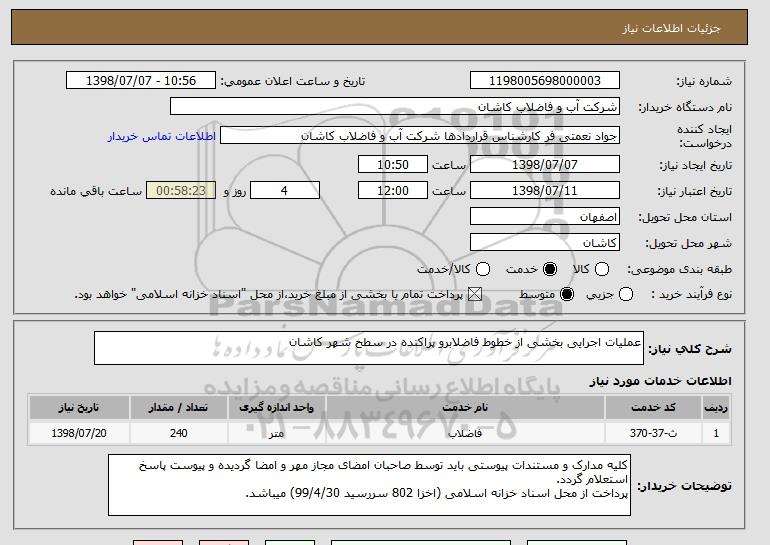Click the ردیف column header

coord(716,408)
